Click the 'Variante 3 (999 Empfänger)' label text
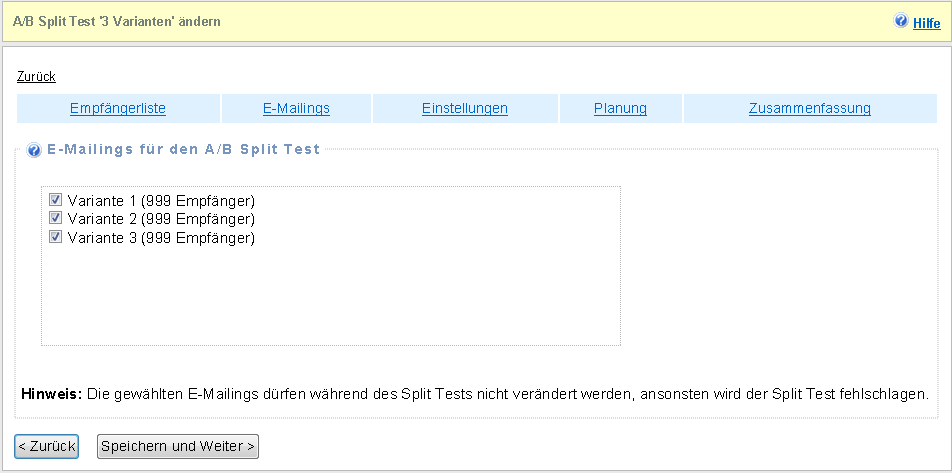Viewport: 952px width, 473px height. [x=161, y=238]
